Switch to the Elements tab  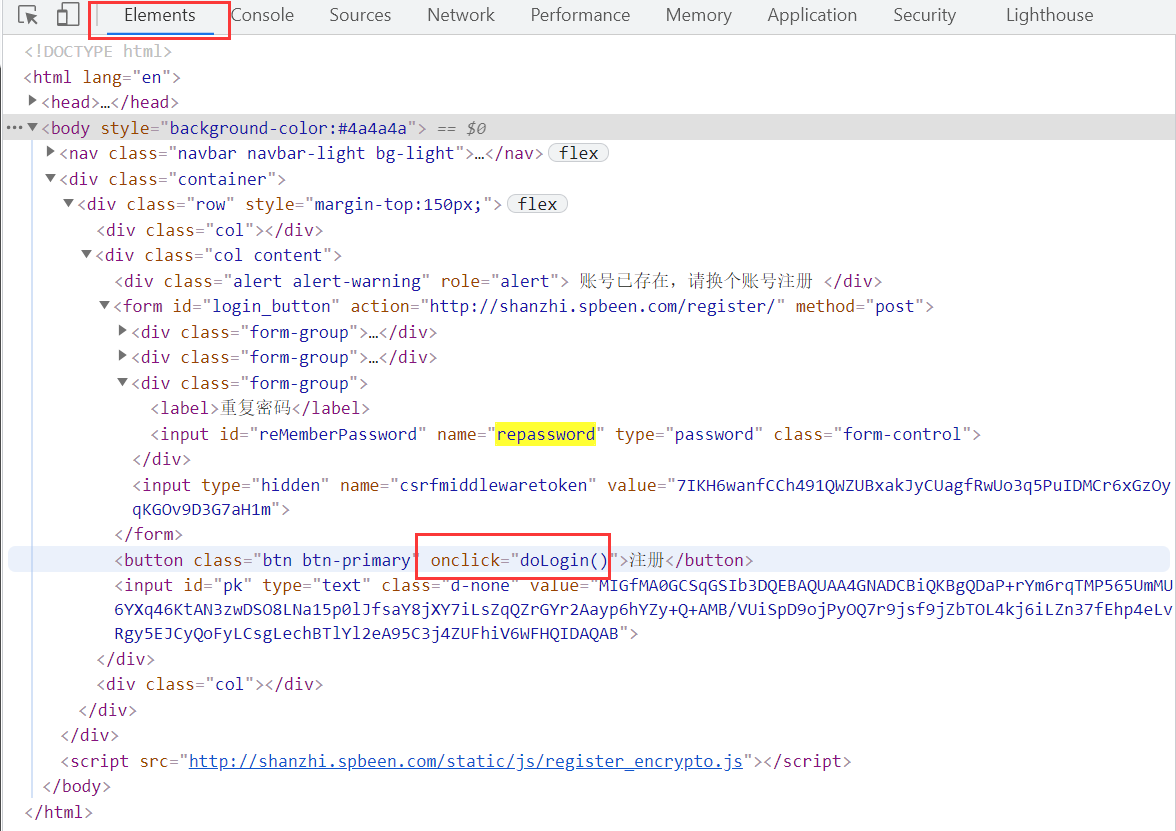[160, 15]
